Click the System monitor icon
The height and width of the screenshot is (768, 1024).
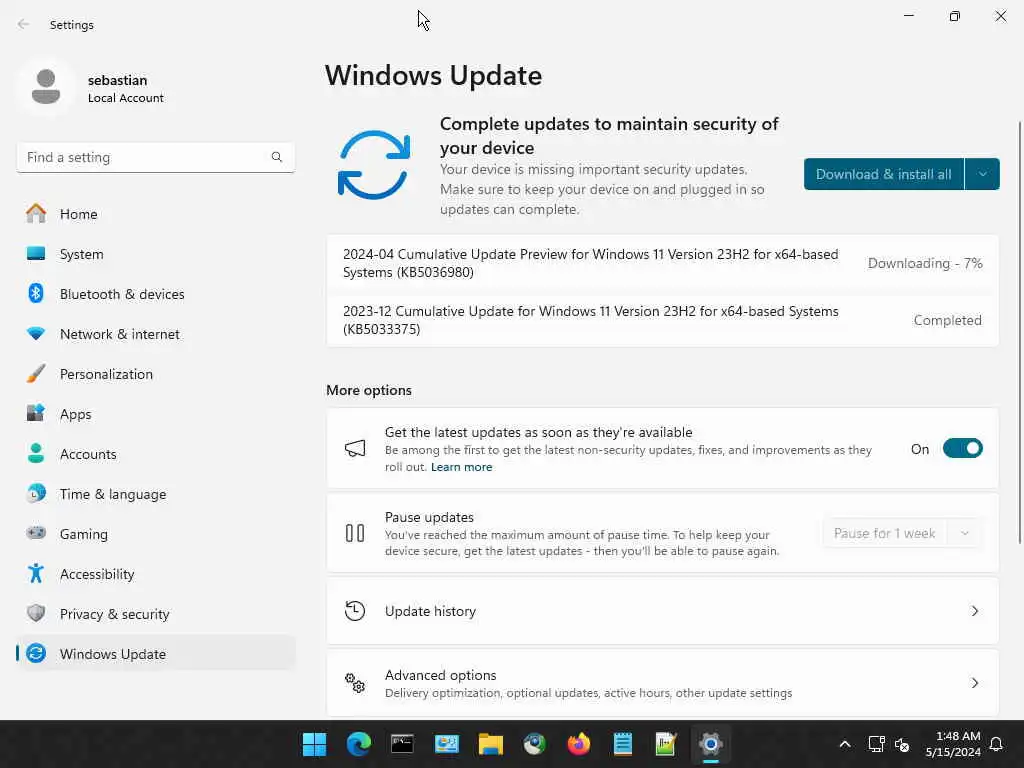click(36, 253)
